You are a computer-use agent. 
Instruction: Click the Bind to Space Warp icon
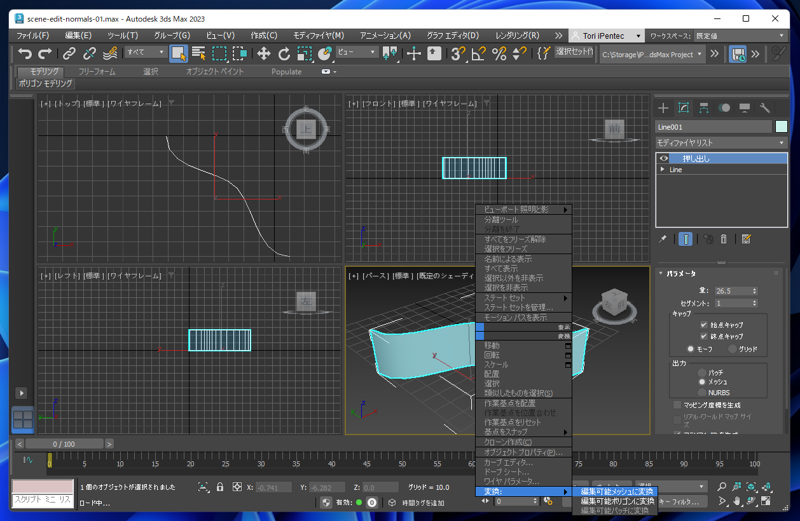(x=110, y=53)
